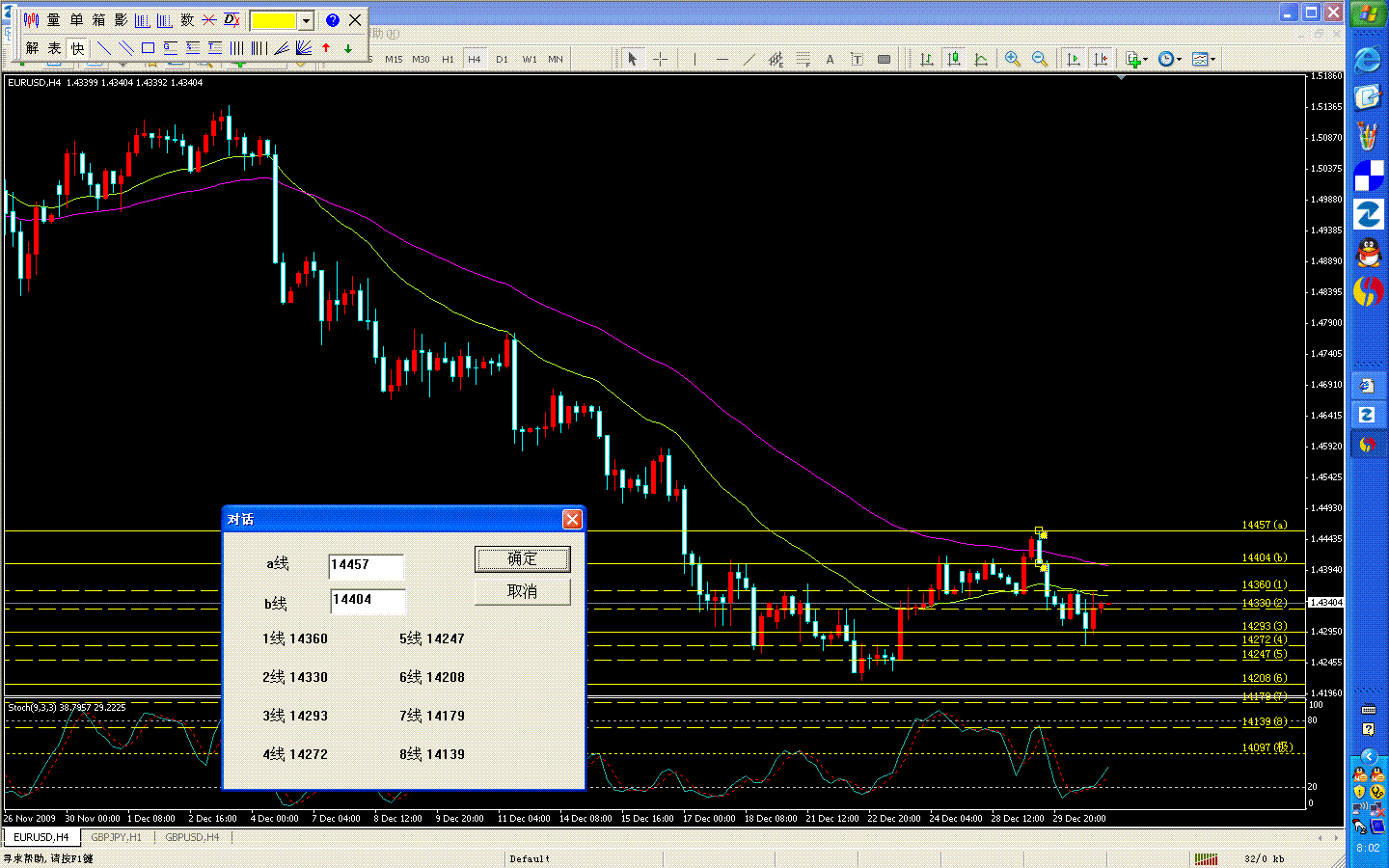Click the 量 button in floating toolbar
1389x868 pixels.
click(x=54, y=19)
